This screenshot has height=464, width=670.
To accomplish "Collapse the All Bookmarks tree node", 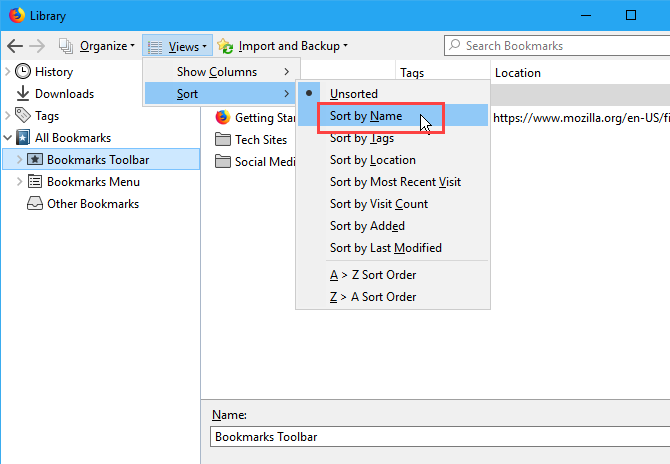I will (x=9, y=138).
